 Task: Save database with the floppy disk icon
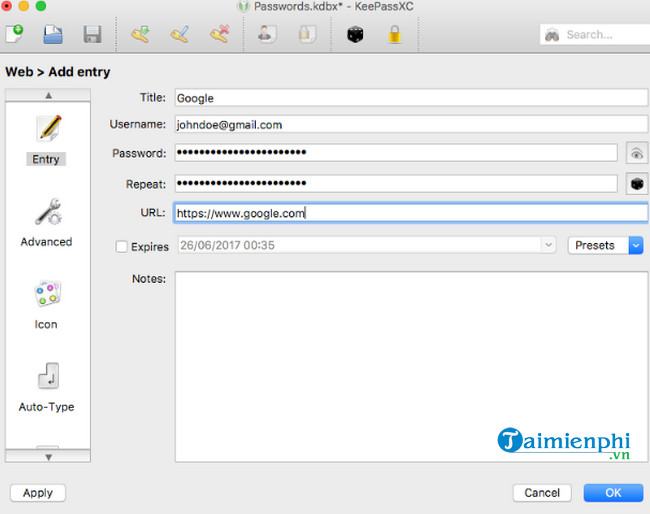tap(92, 35)
